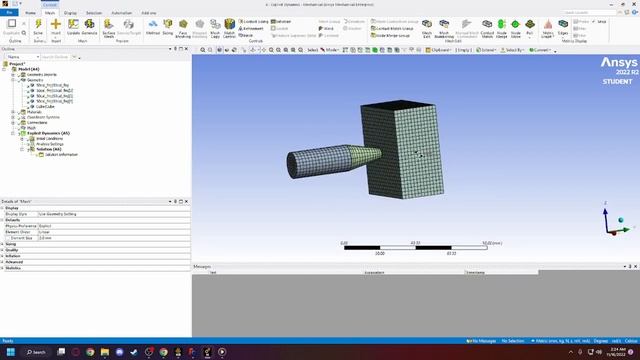Select the Face Meshing control icon
The height and width of the screenshot is (360, 640).
tap(183, 24)
